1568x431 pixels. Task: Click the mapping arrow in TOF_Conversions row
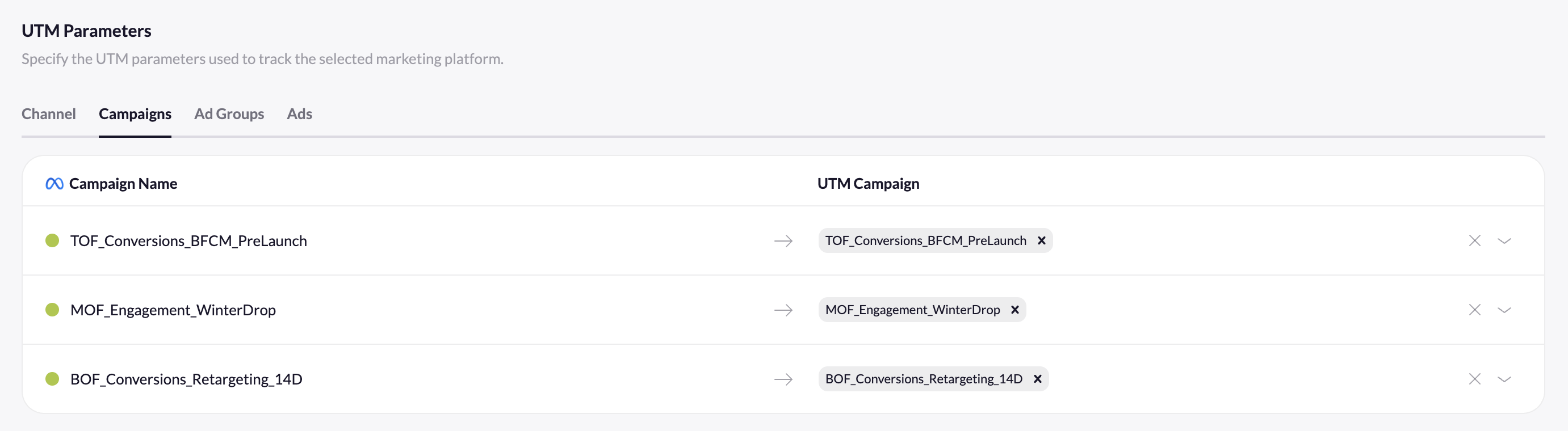(783, 242)
